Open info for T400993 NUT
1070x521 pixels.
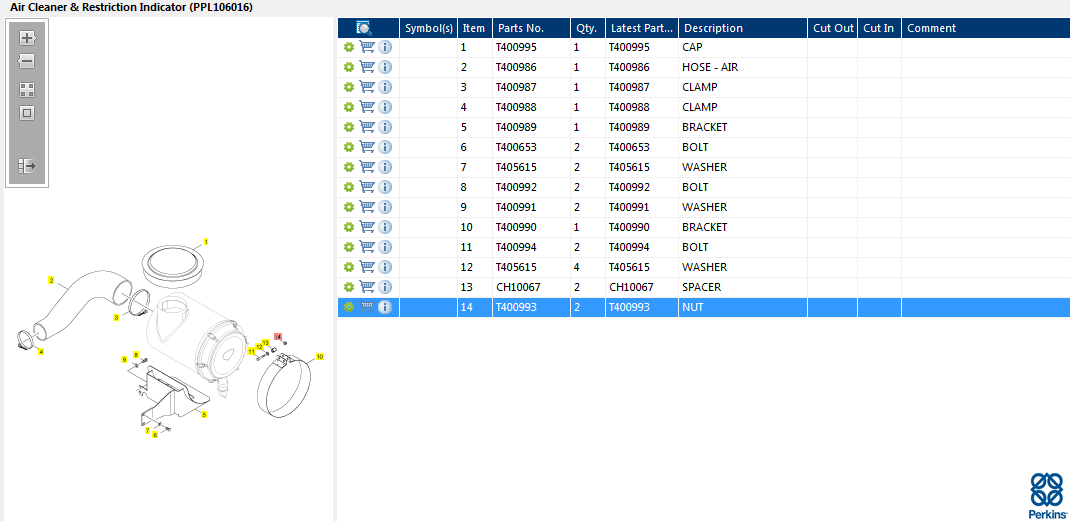coord(385,307)
